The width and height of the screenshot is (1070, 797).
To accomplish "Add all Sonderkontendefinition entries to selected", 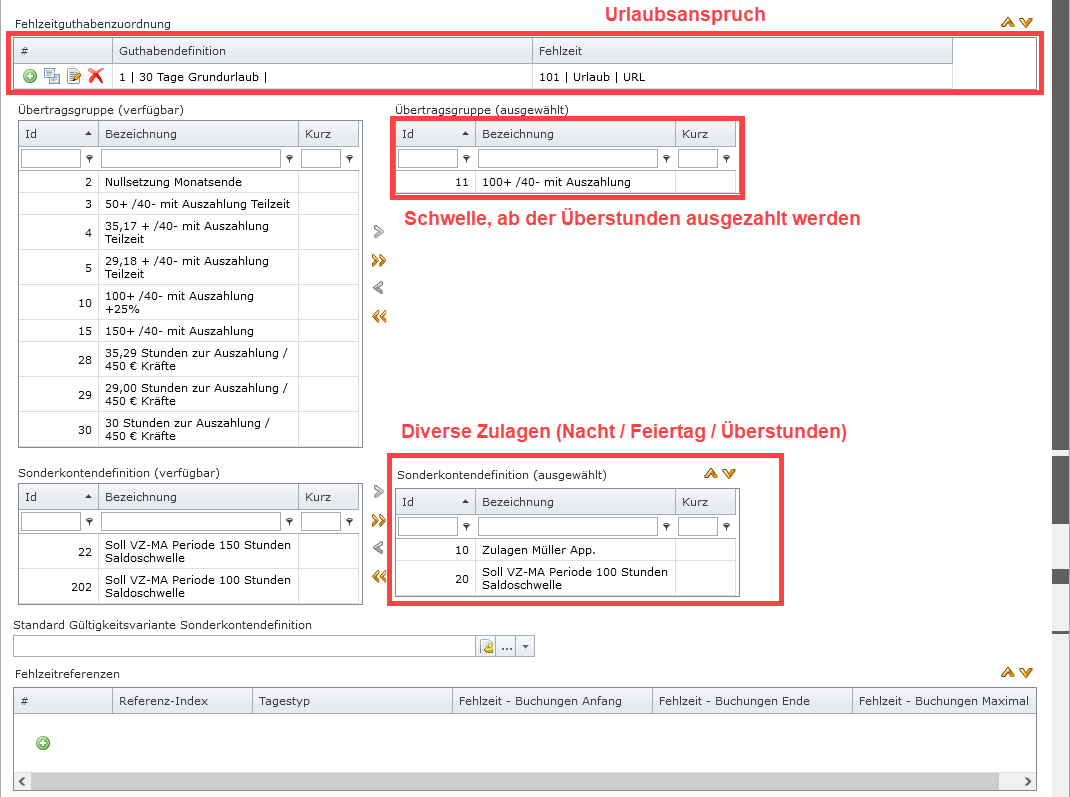I will click(378, 520).
